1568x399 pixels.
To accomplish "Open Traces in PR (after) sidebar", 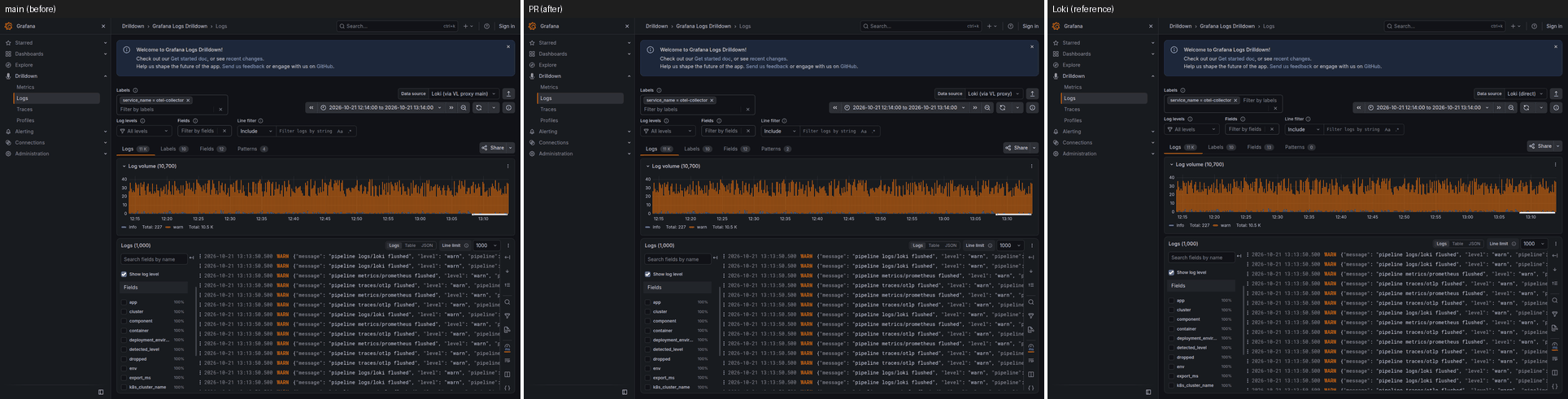I will [x=549, y=109].
